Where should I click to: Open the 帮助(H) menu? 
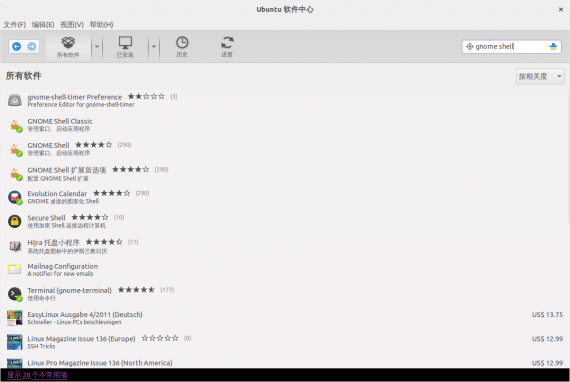pos(101,24)
